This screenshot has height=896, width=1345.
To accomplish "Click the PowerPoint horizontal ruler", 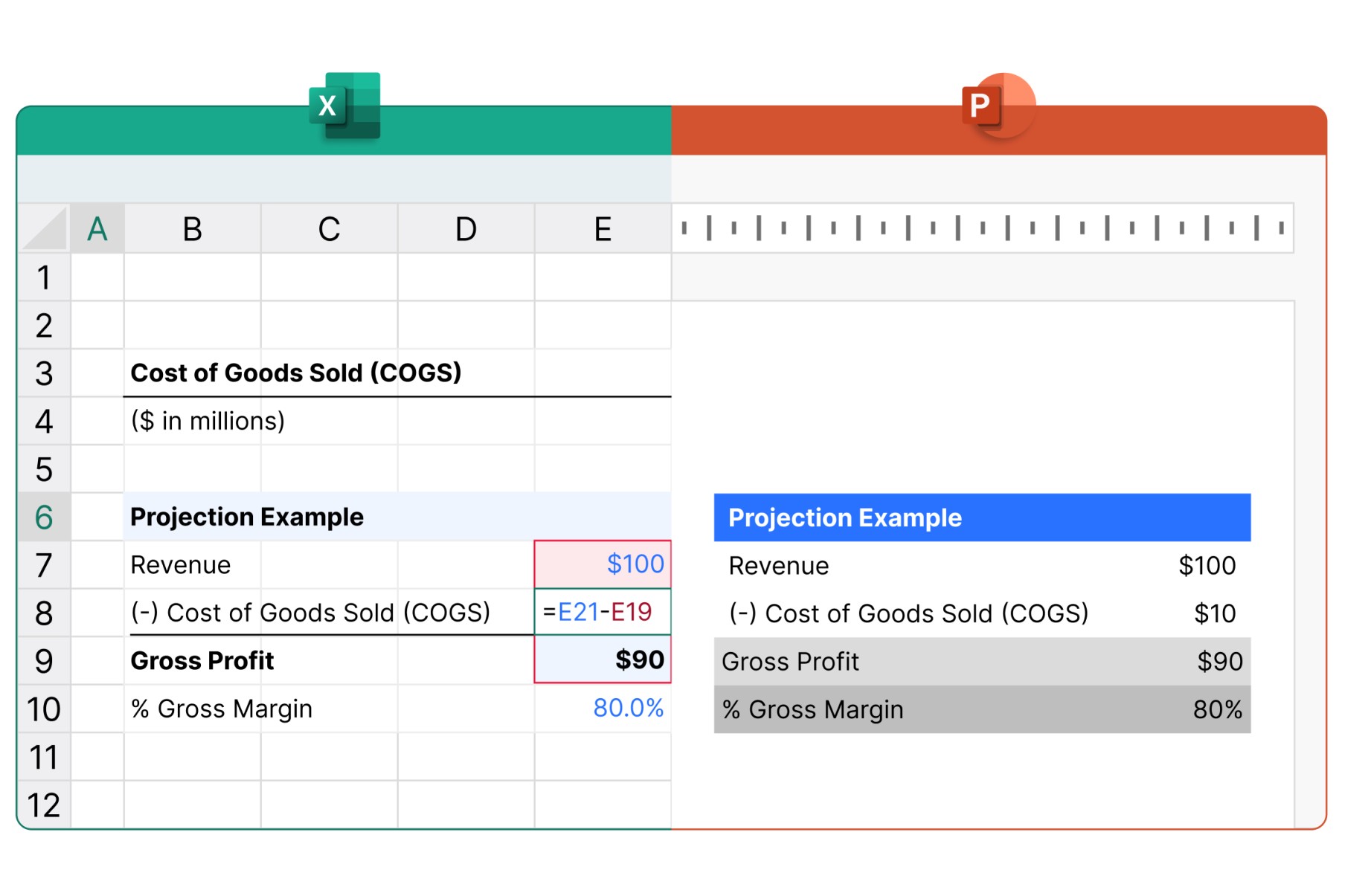I will (982, 228).
